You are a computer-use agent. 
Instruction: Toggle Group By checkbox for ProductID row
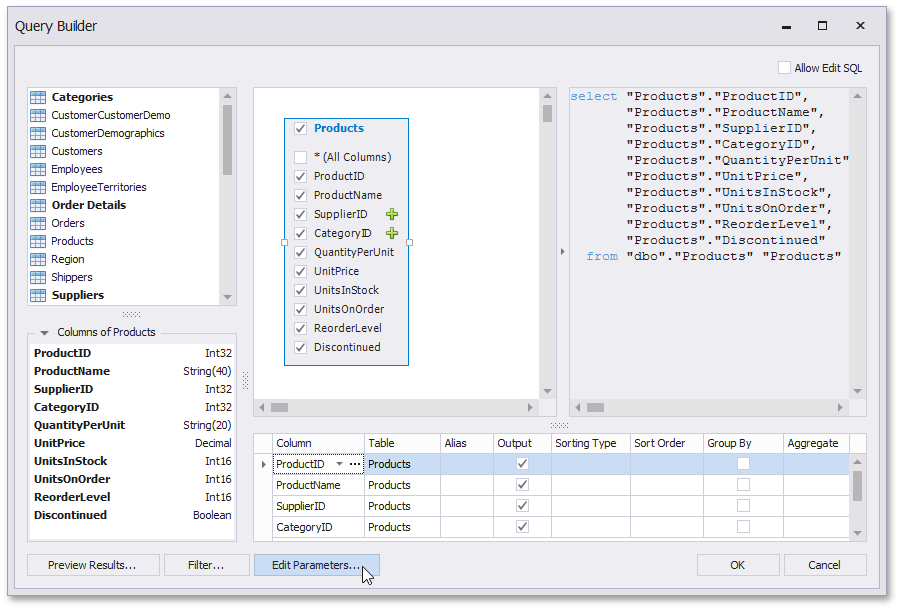(x=743, y=464)
